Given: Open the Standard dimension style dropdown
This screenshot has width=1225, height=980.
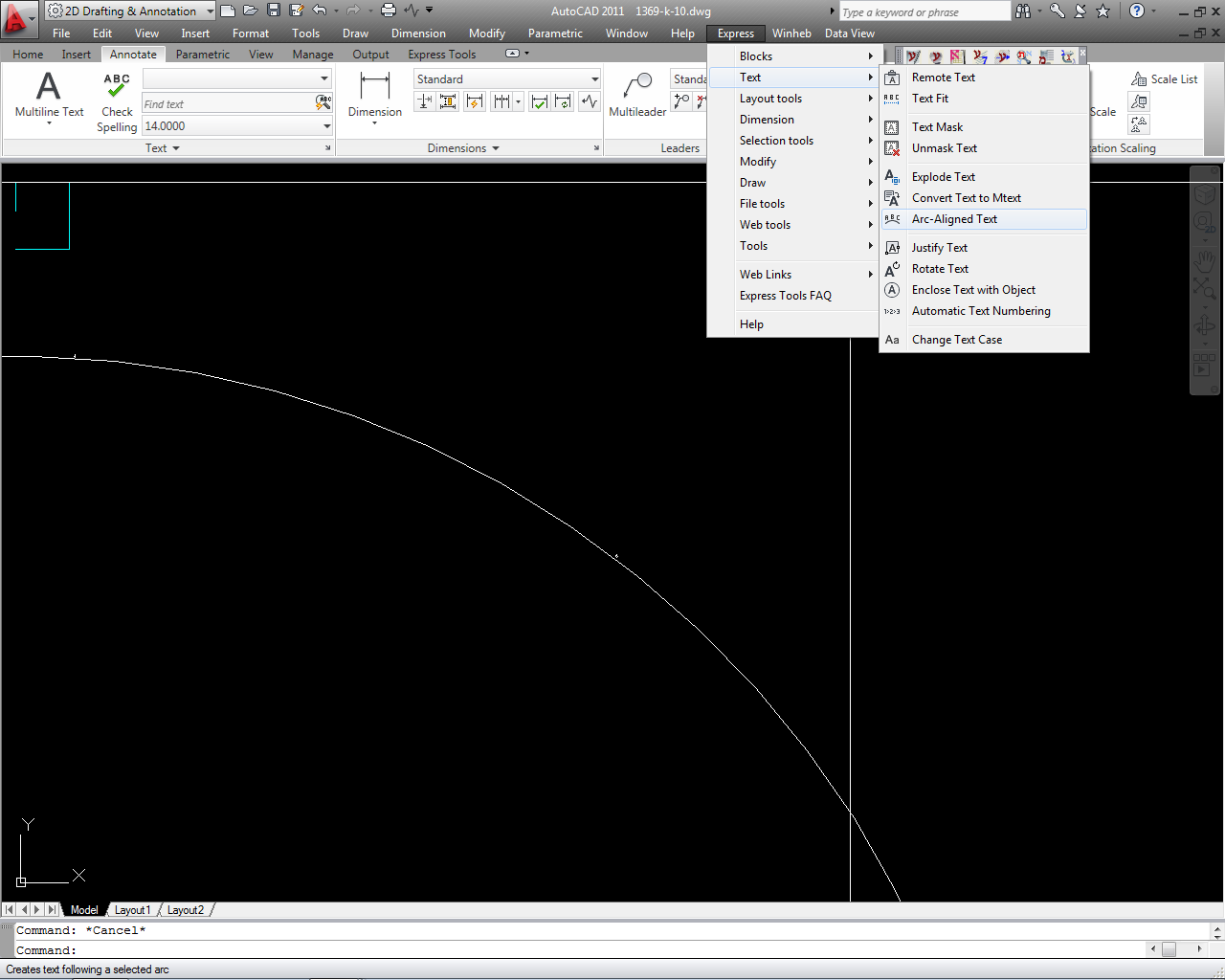Looking at the screenshot, I should (594, 79).
